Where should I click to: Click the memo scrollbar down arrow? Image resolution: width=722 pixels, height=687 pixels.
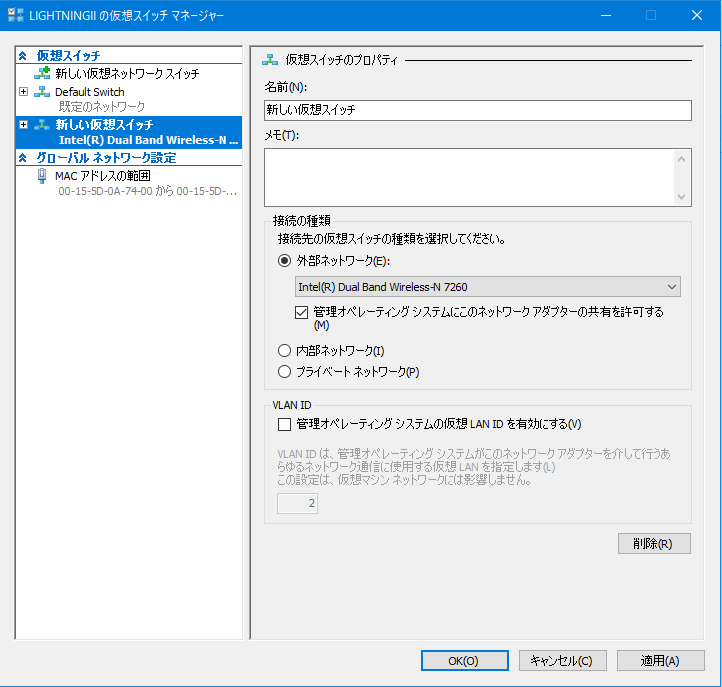pyautogui.click(x=682, y=197)
